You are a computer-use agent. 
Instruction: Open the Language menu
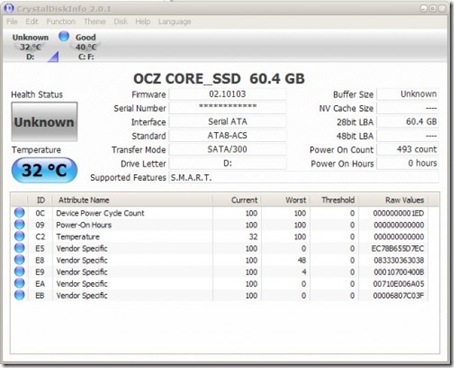(175, 22)
